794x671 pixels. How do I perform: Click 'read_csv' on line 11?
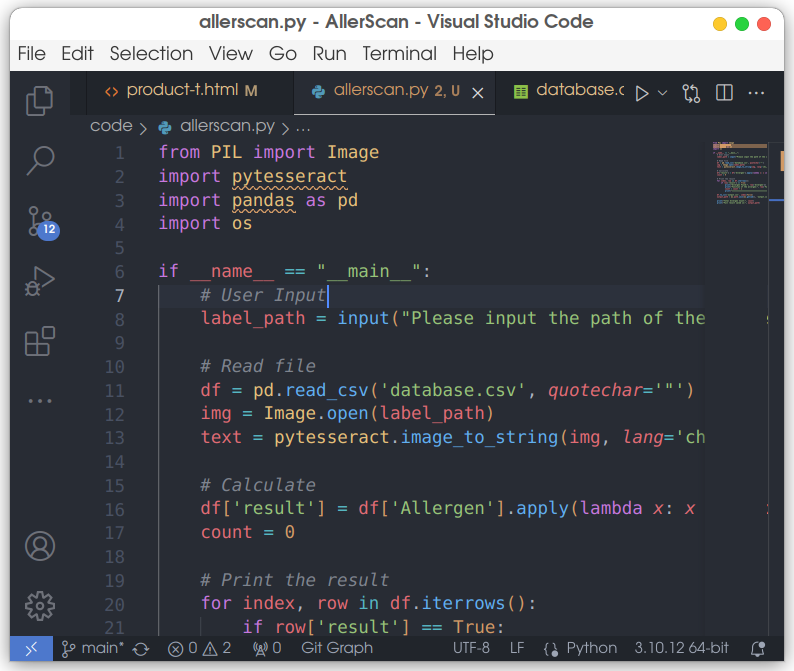point(327,391)
